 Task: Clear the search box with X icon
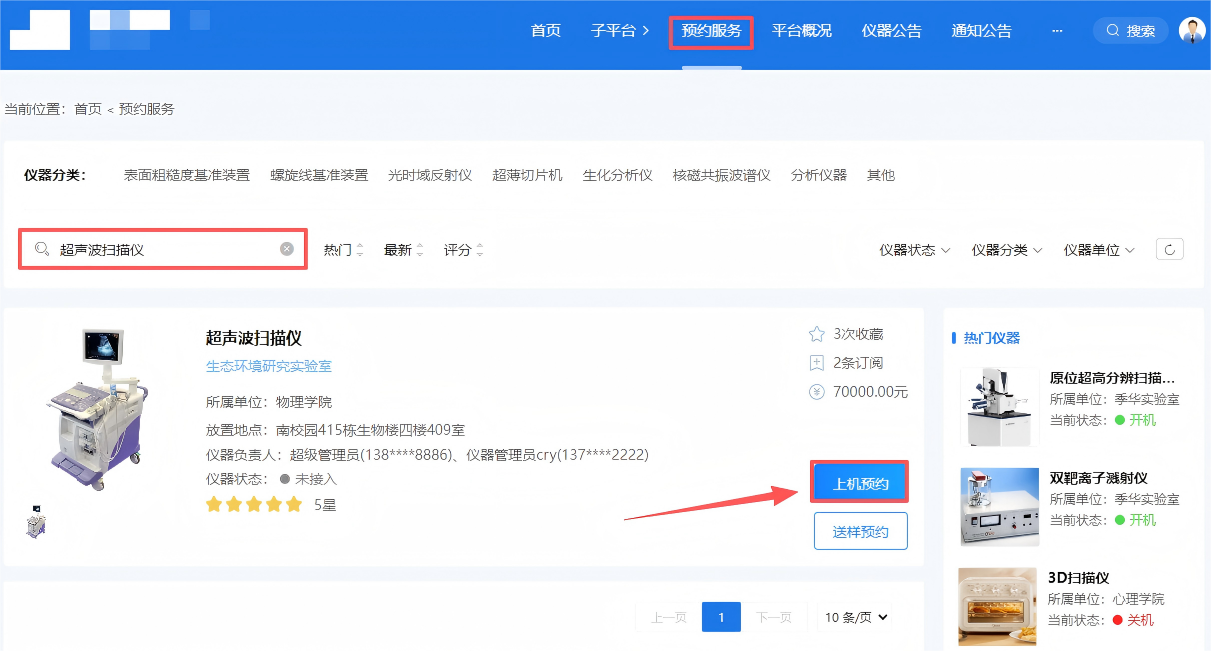coord(287,249)
